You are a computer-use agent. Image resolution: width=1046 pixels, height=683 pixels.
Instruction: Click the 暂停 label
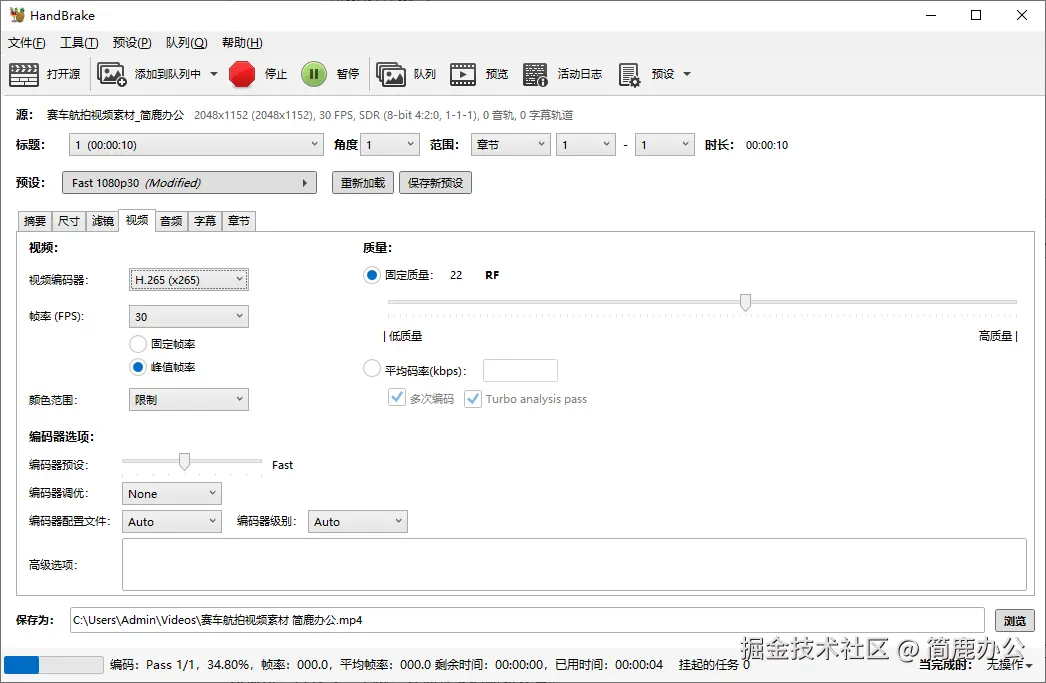(348, 74)
